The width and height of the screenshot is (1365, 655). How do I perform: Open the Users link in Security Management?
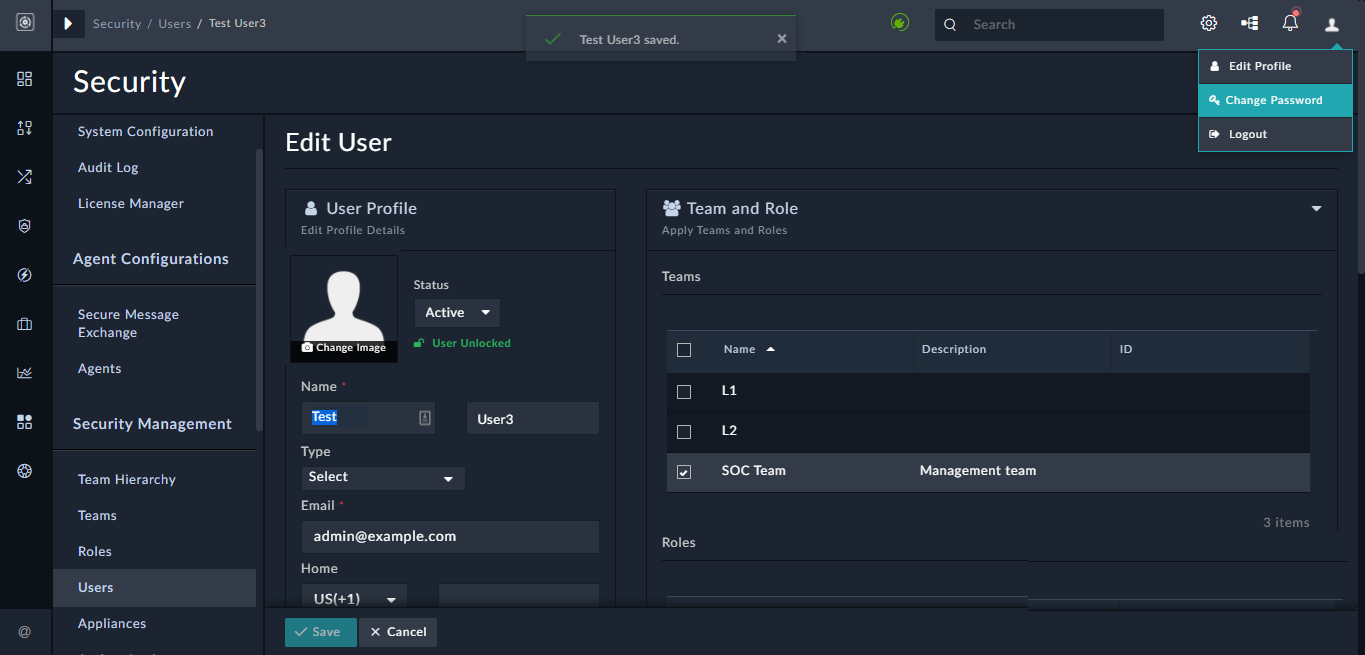click(96, 587)
